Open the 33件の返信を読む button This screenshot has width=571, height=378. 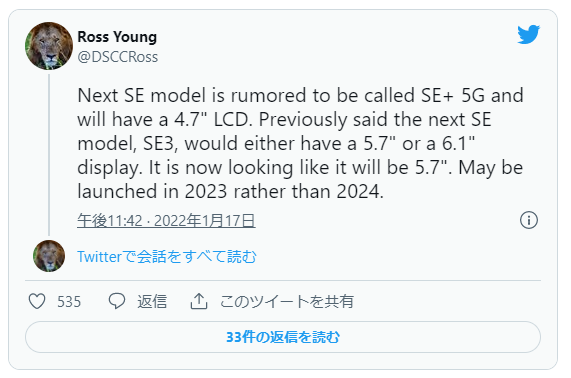pos(283,337)
